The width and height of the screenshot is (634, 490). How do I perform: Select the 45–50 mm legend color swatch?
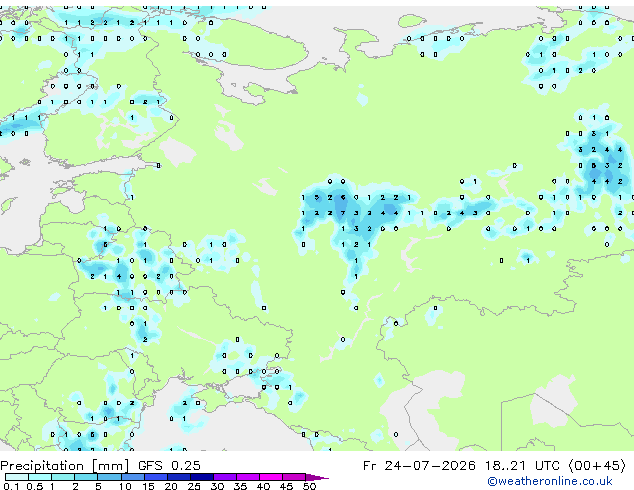293,477
